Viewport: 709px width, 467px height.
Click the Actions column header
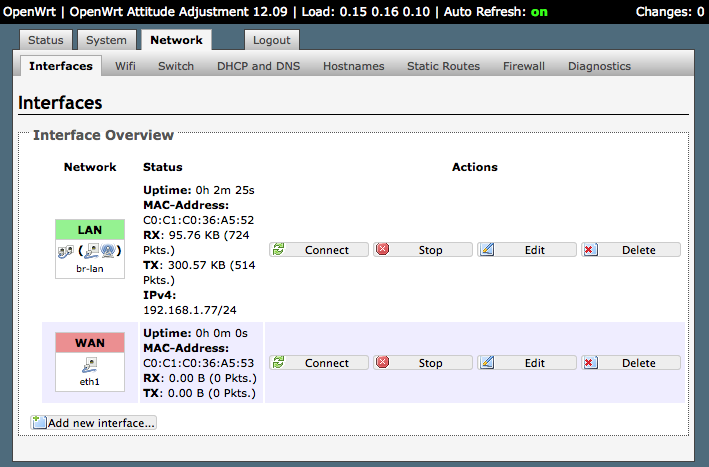[475, 167]
